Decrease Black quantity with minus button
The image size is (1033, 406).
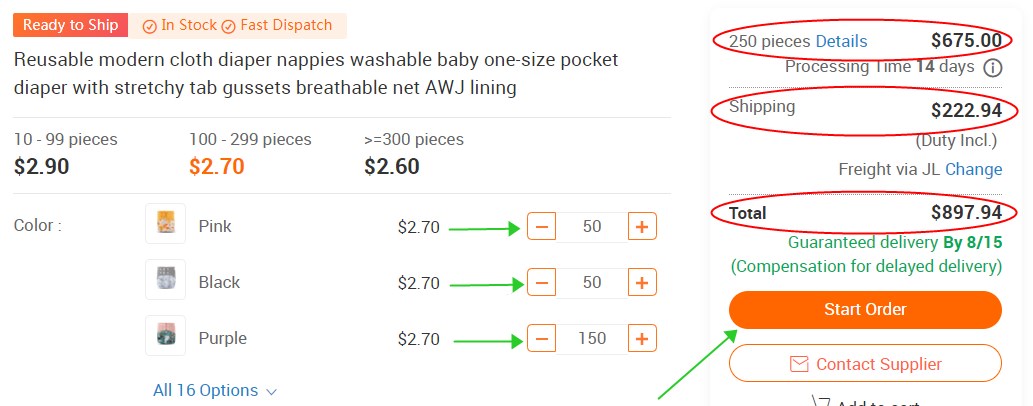click(x=541, y=283)
